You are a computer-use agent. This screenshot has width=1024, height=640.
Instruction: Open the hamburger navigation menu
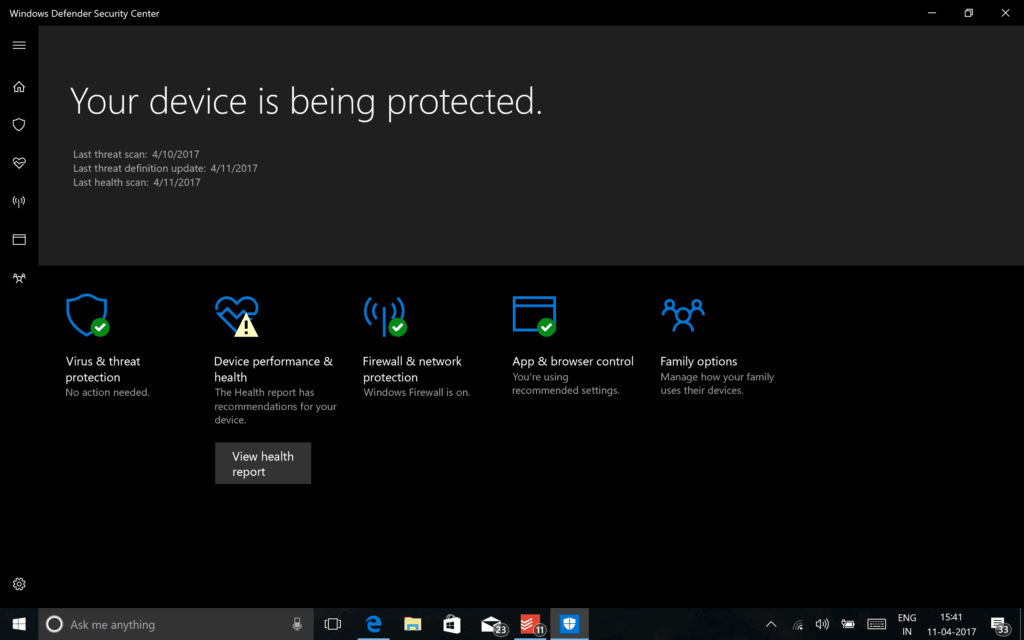coord(19,45)
